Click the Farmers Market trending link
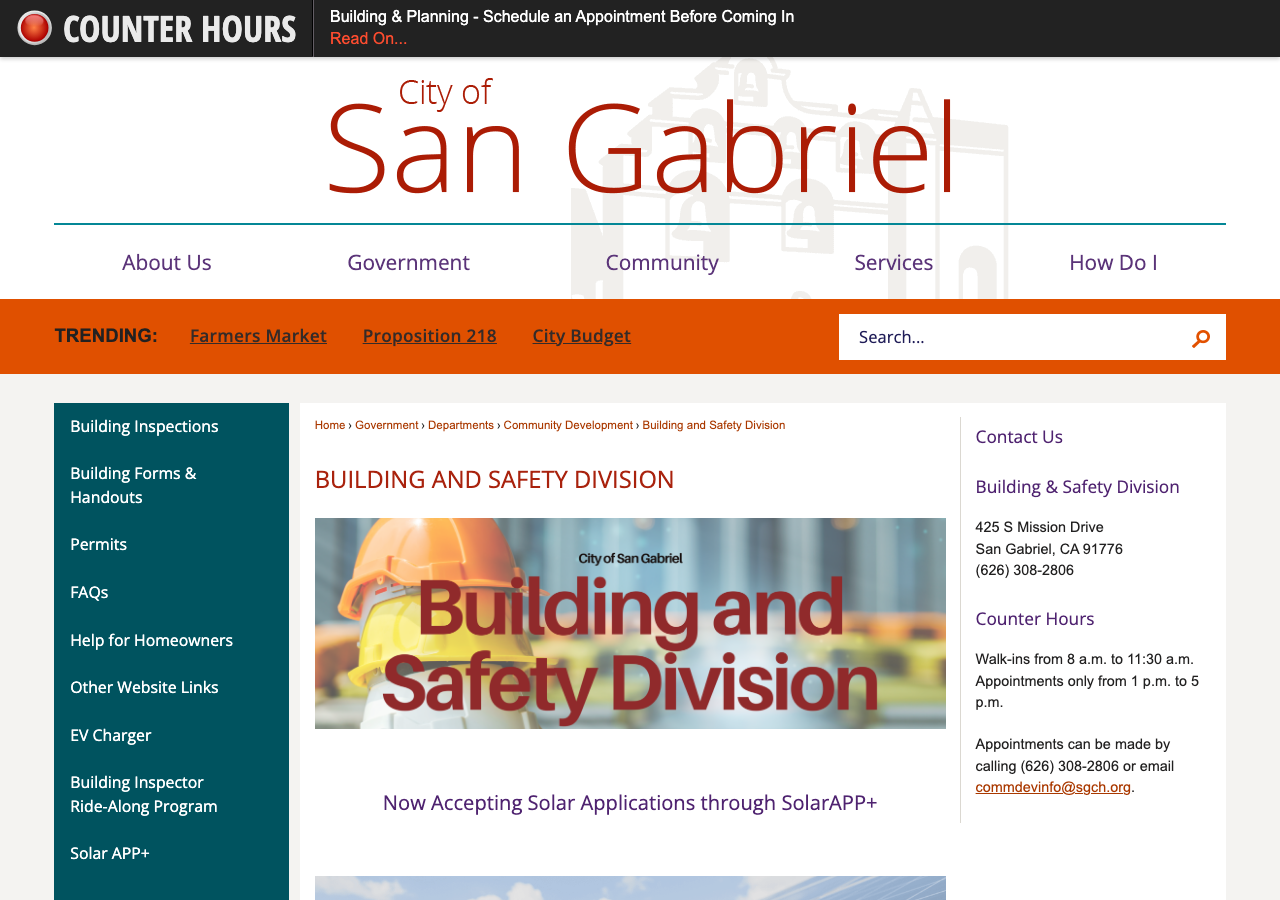The image size is (1280, 900). tap(258, 336)
